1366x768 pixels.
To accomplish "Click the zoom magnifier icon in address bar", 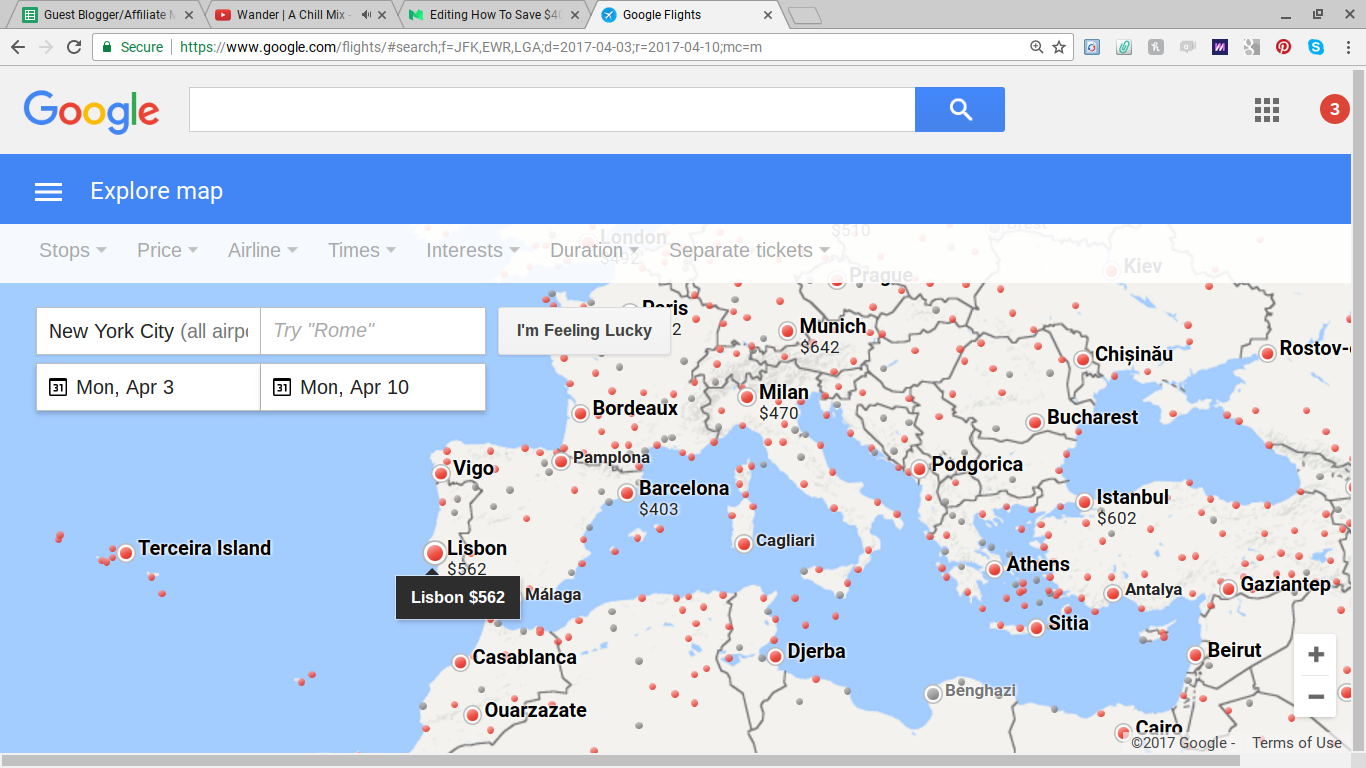I will 1037,47.
